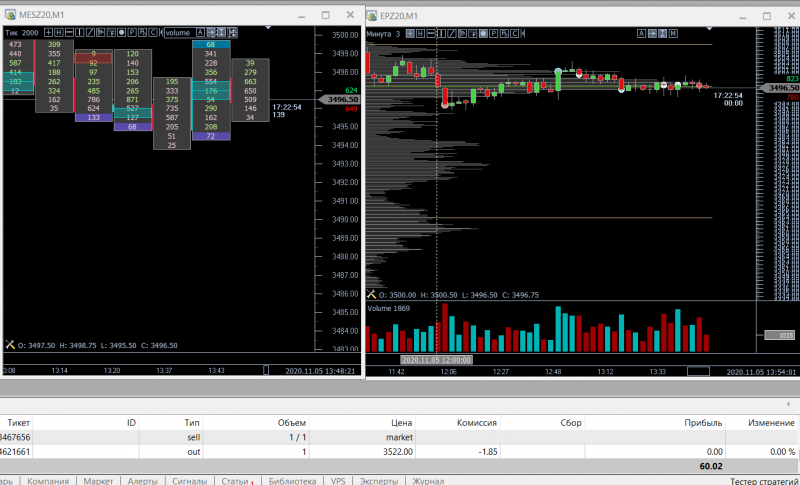Click the R button in the EPZ20 toolbar
Image resolution: width=800 pixels, height=485 pixels.
(x=505, y=34)
